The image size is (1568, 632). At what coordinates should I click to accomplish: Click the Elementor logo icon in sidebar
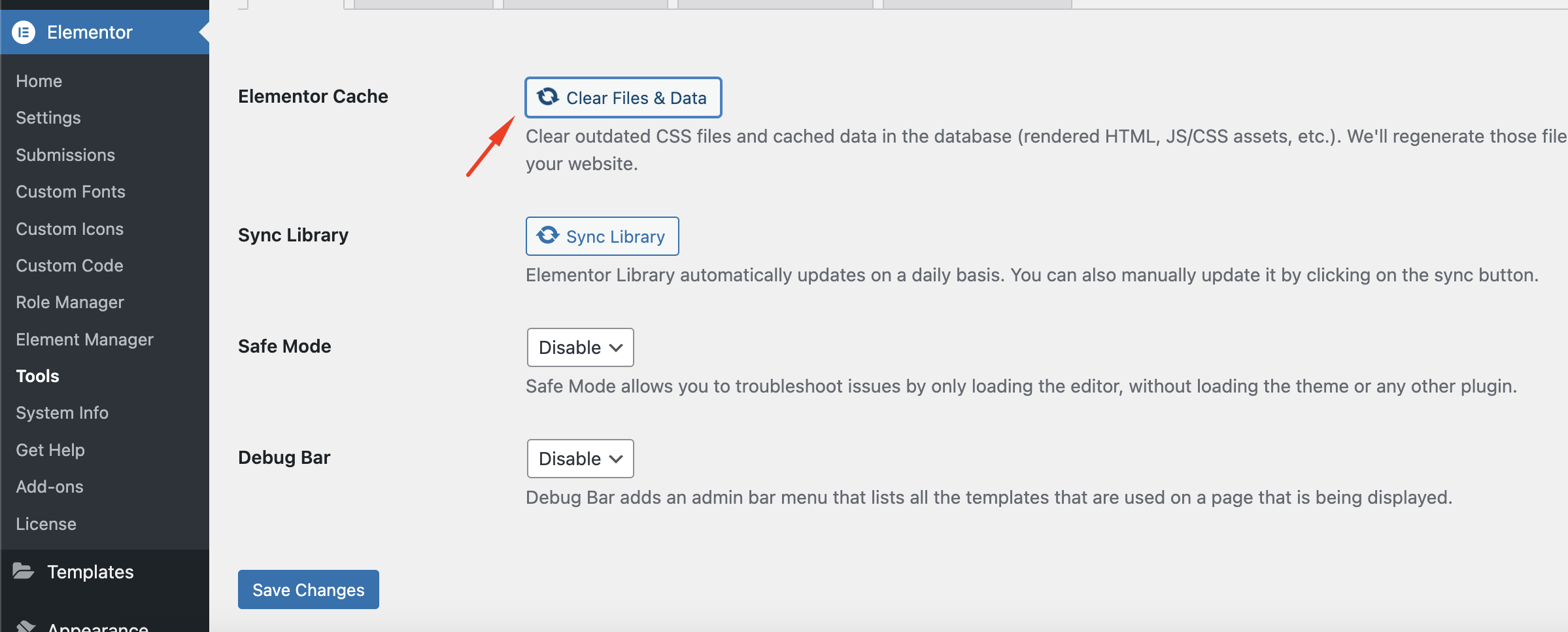coord(24,32)
